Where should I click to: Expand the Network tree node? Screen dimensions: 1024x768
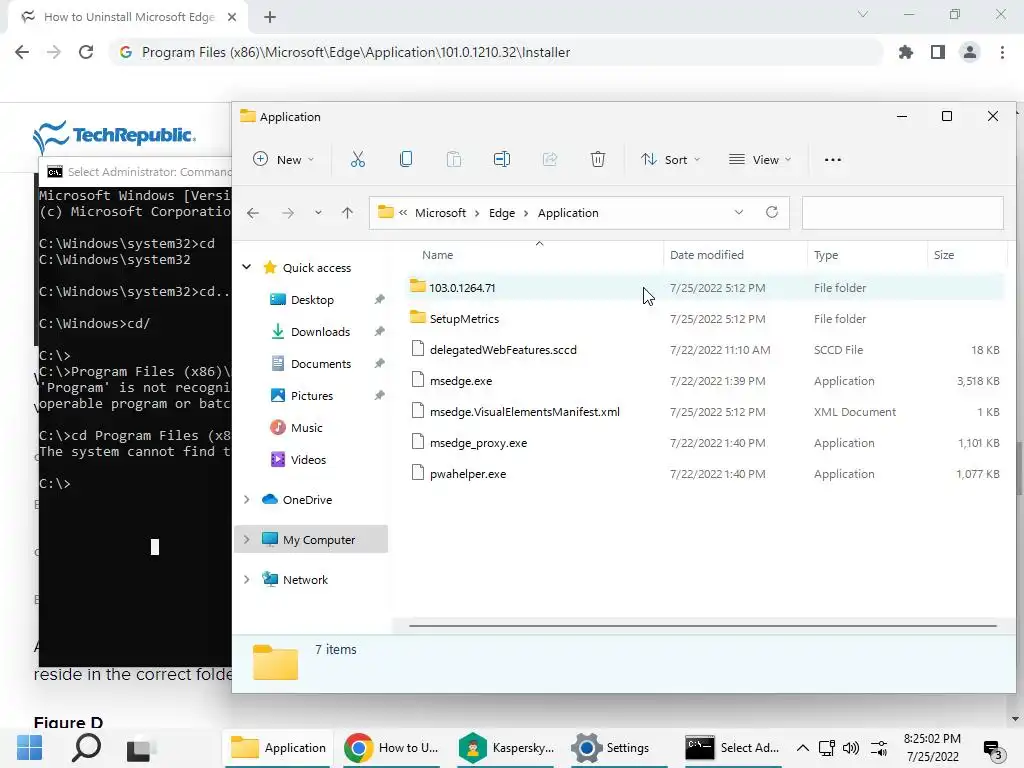point(247,579)
